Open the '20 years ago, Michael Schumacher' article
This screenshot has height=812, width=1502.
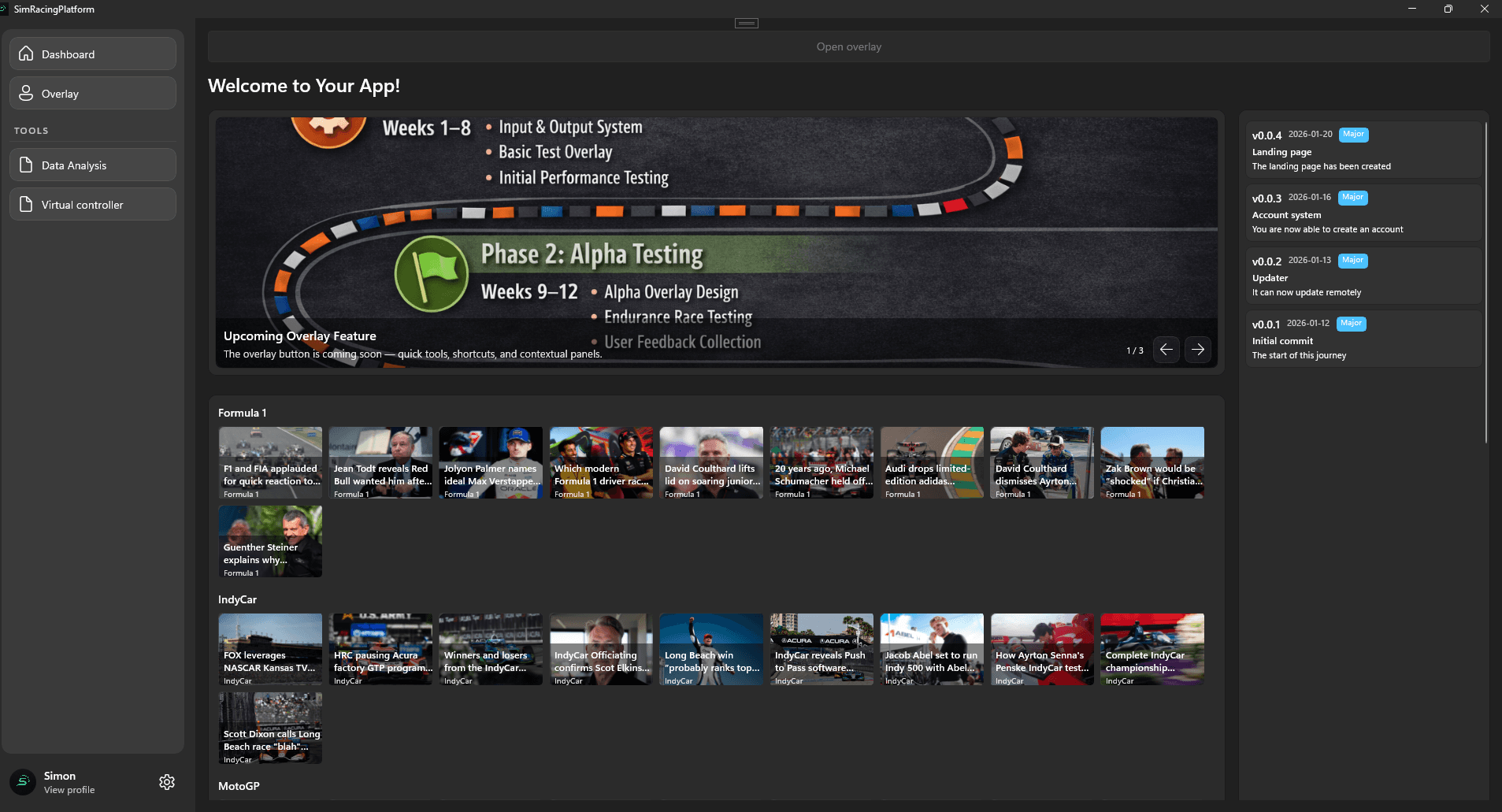[x=821, y=462]
